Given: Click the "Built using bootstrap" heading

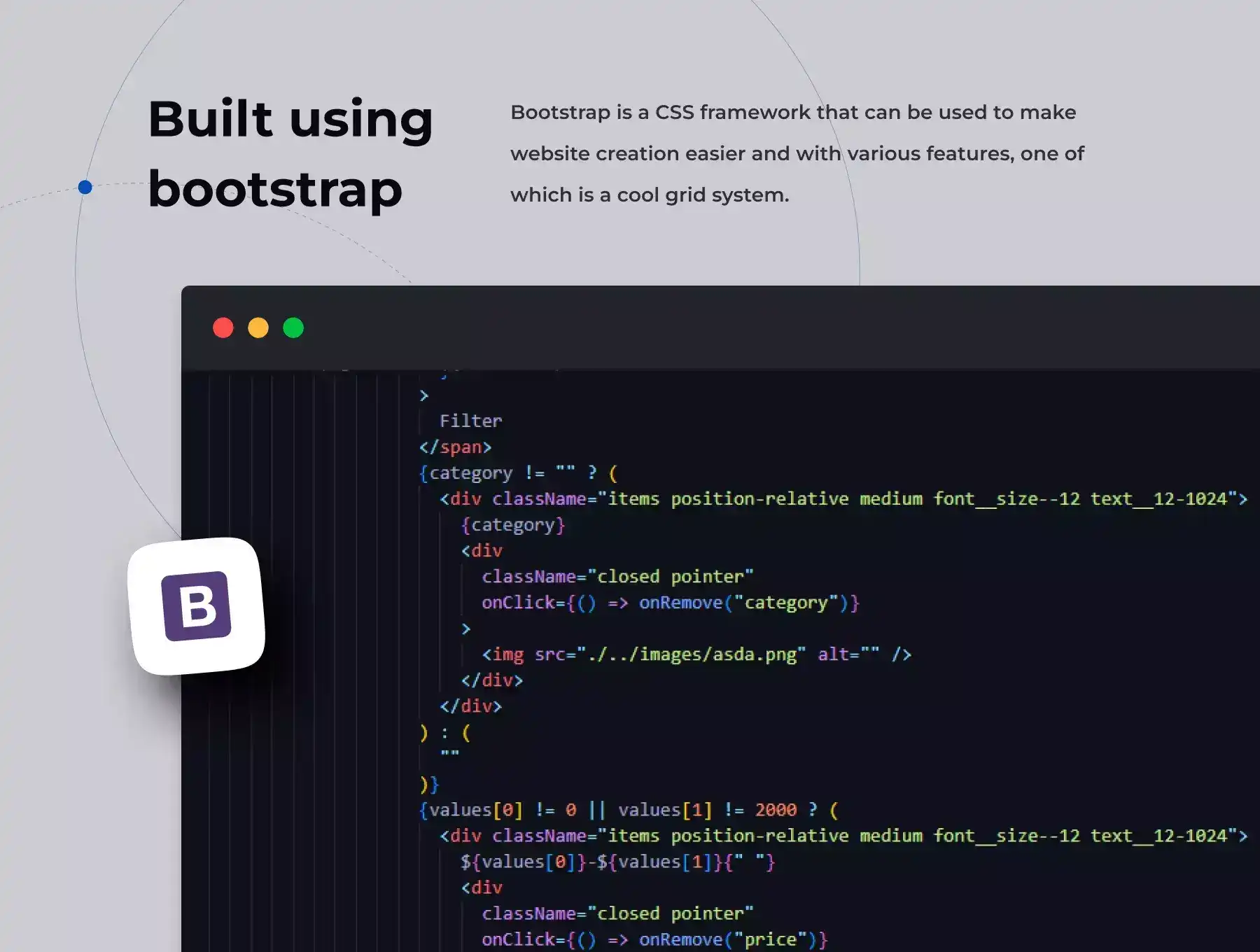Looking at the screenshot, I should tap(290, 153).
